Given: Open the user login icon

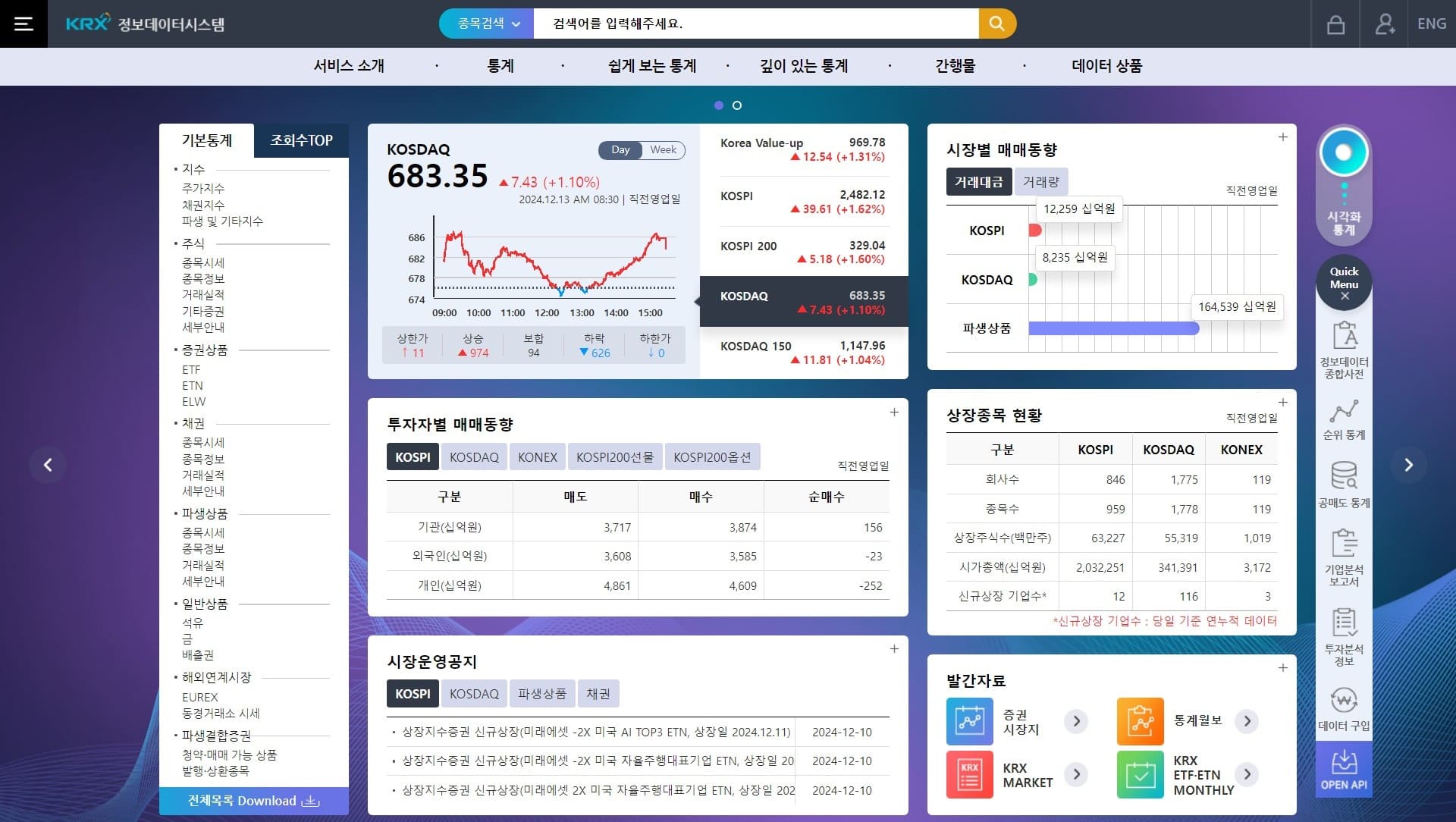Looking at the screenshot, I should coord(1385,24).
